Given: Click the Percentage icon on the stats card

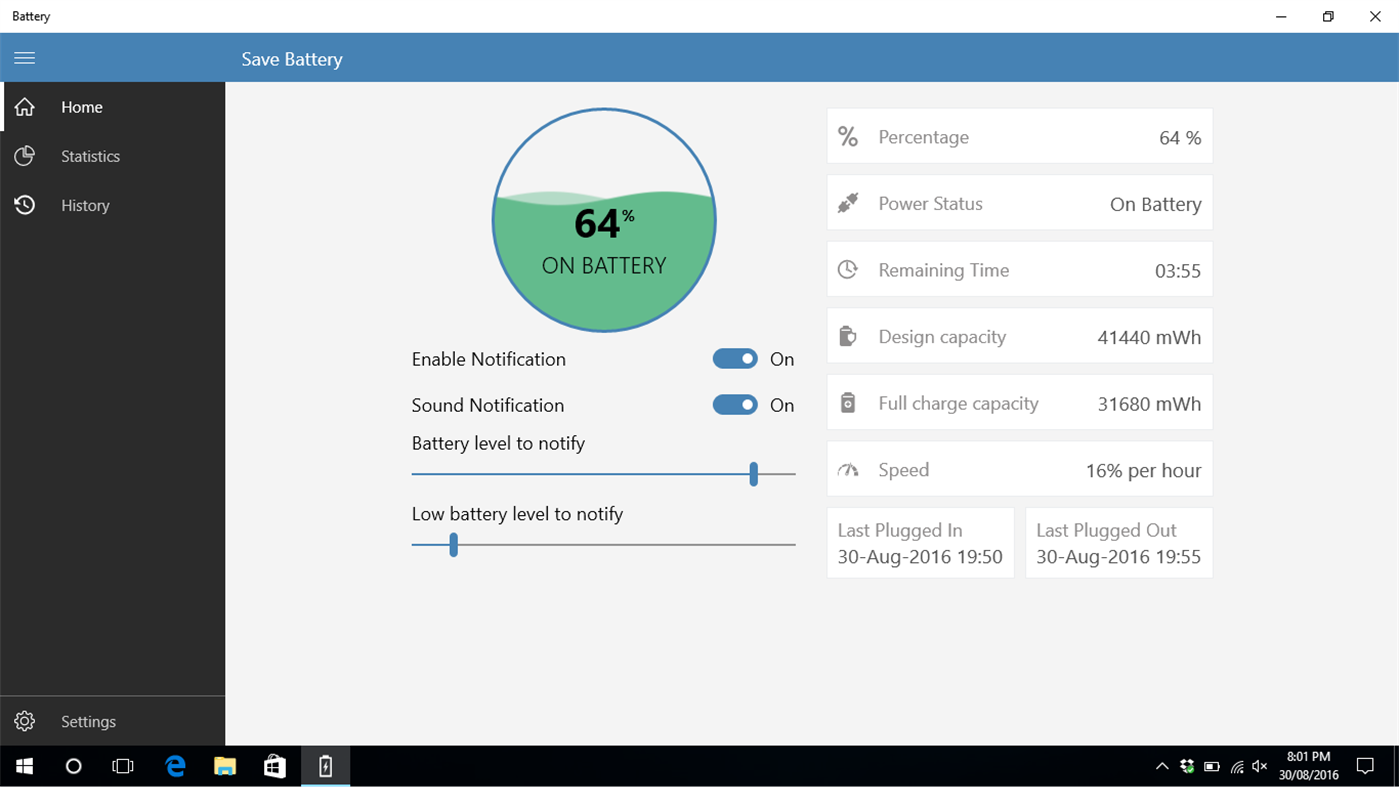Looking at the screenshot, I should click(847, 137).
